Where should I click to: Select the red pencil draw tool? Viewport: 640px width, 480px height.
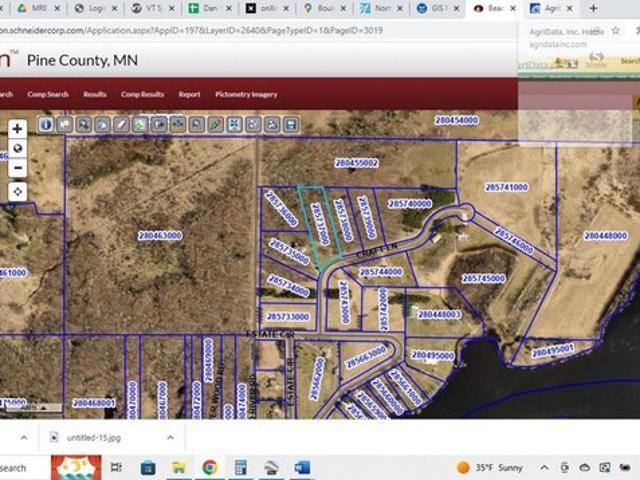pyautogui.click(x=214, y=125)
